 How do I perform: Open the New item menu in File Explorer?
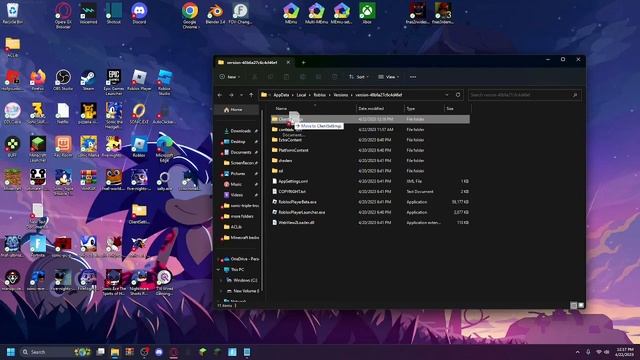[x=229, y=77]
